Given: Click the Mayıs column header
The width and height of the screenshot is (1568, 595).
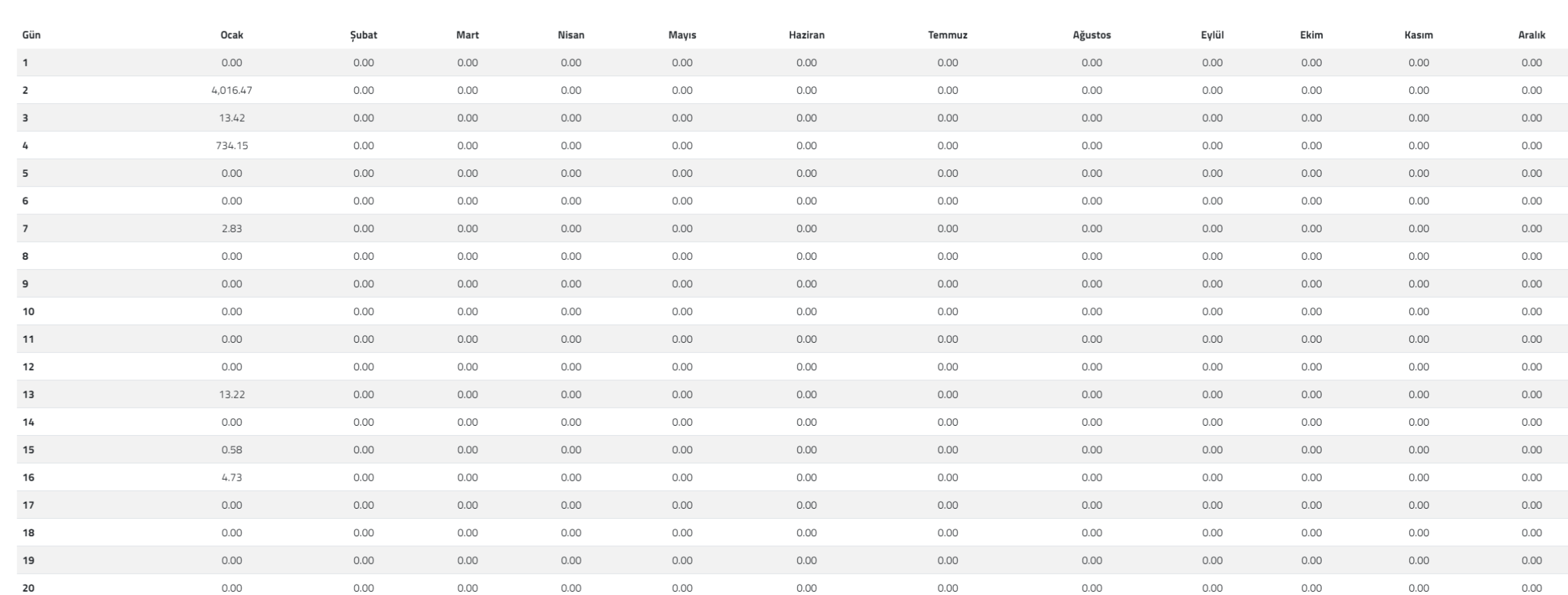Looking at the screenshot, I should [x=682, y=35].
